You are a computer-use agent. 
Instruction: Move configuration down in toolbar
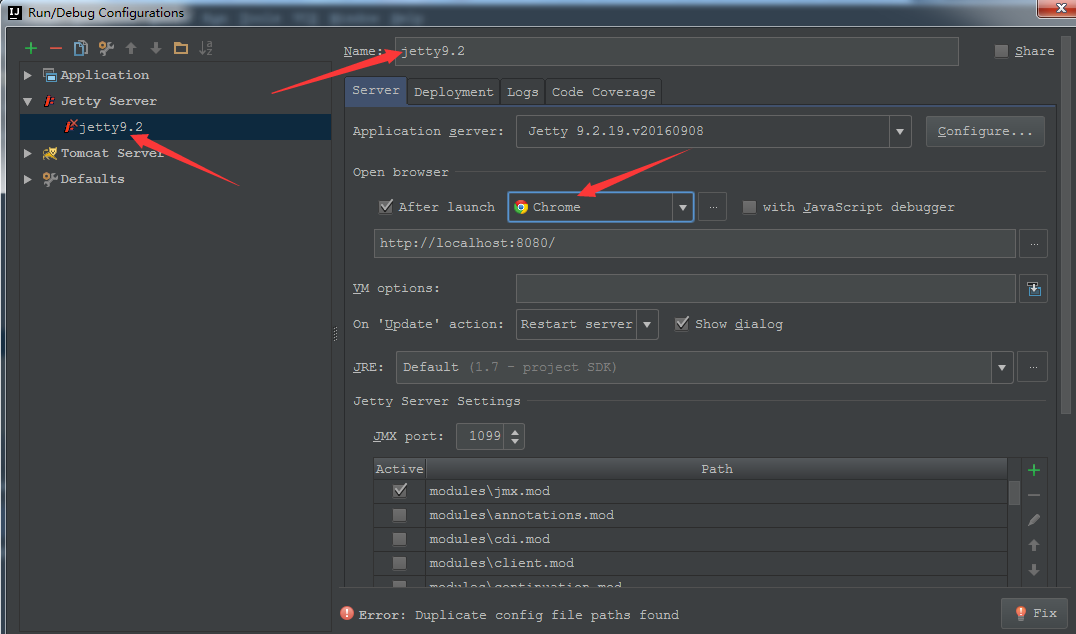click(156, 48)
